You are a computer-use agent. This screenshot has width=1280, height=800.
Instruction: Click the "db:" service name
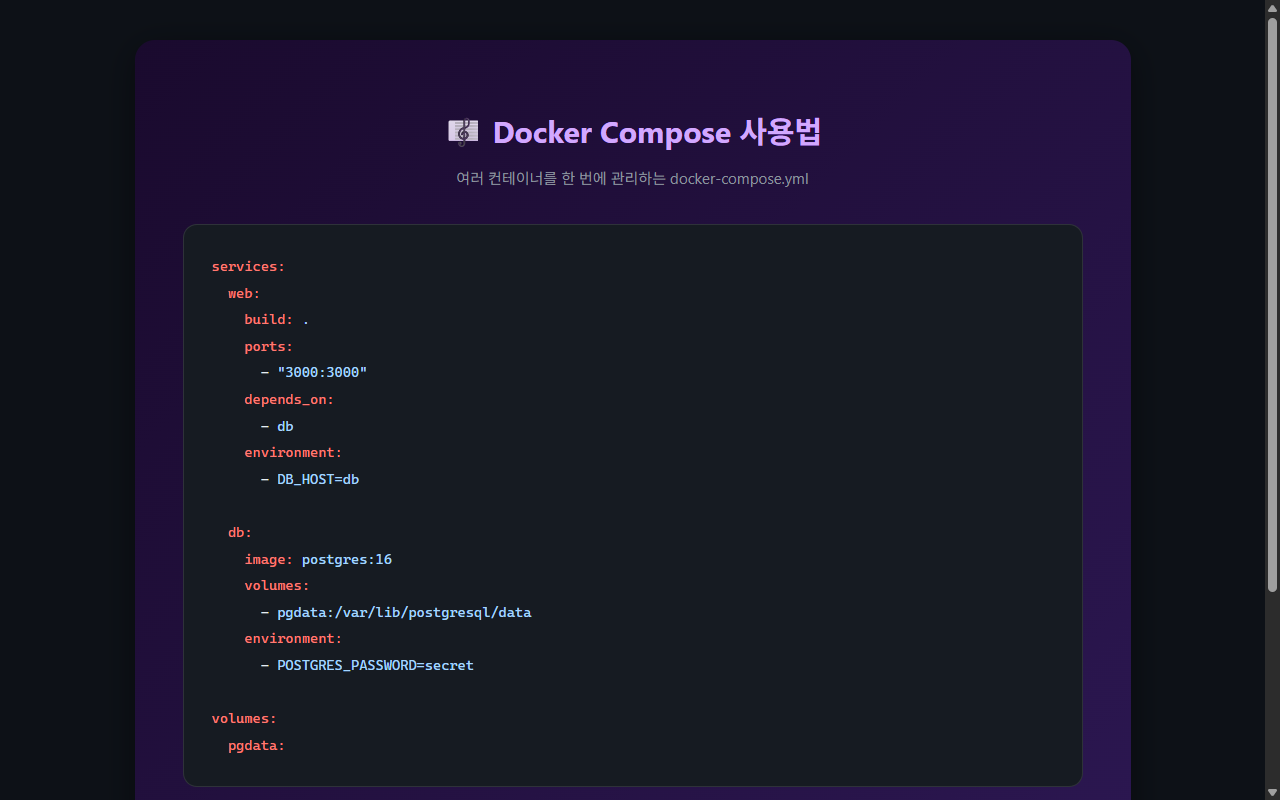[239, 532]
